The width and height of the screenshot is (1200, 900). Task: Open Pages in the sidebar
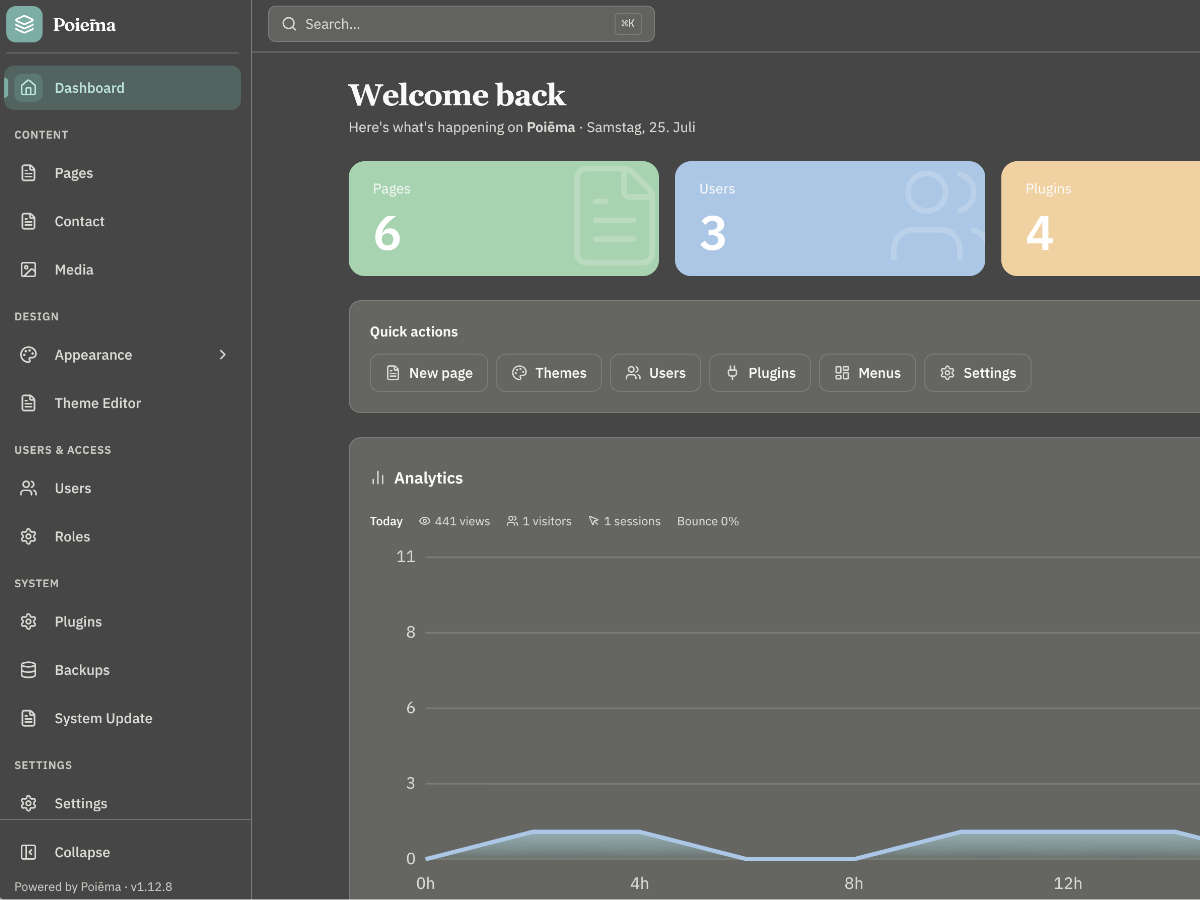pos(122,173)
